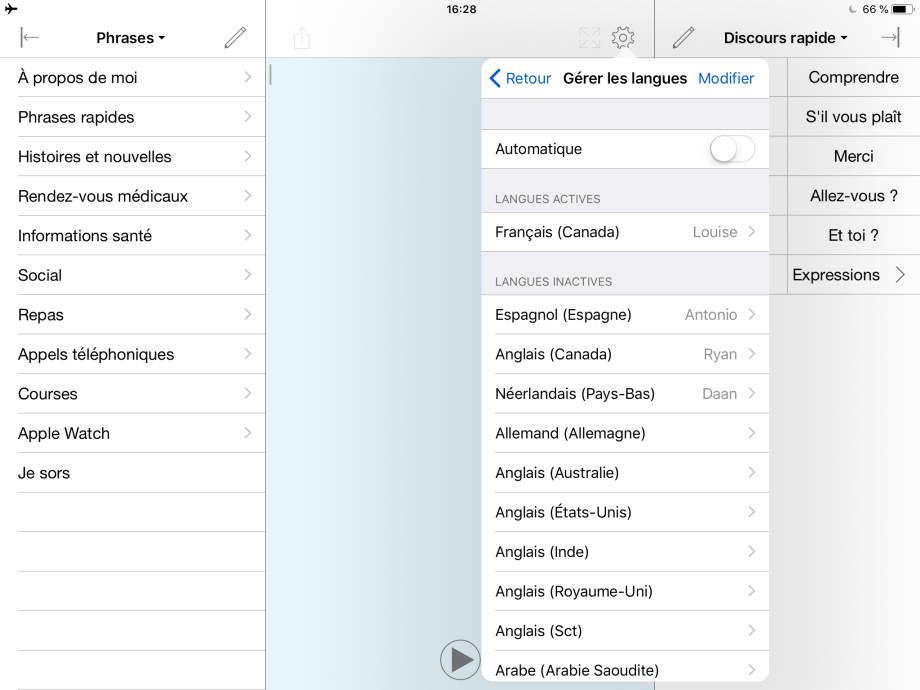This screenshot has height=690, width=920.
Task: Tap the full-screen expand icon
Action: 589,38
